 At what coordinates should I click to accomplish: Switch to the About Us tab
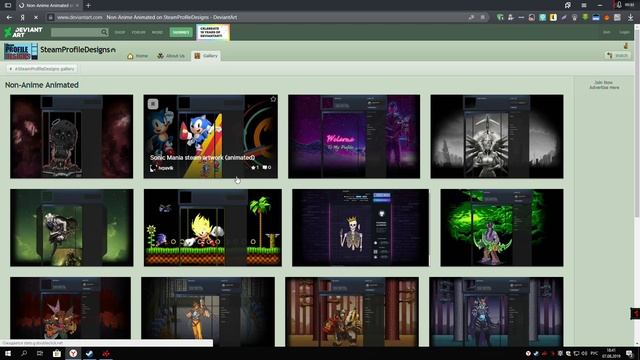[171, 56]
